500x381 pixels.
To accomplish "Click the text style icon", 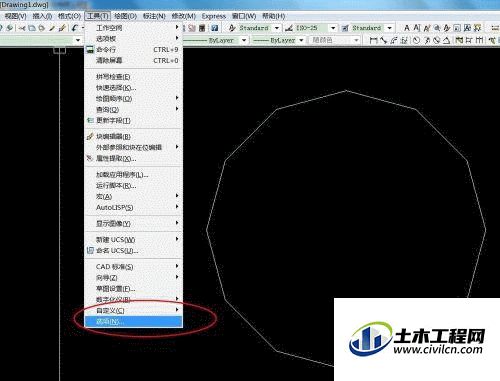I will (232, 28).
